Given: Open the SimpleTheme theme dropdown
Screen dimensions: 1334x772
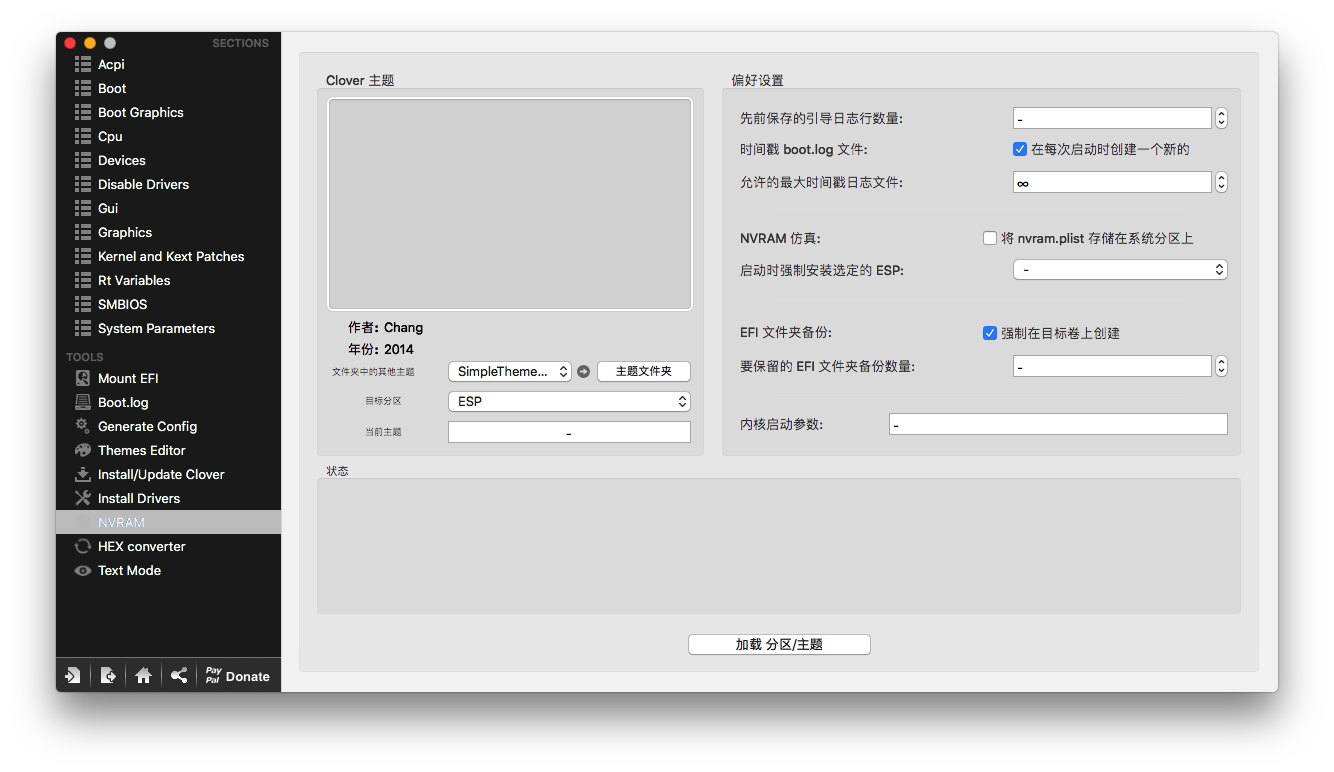Looking at the screenshot, I should (510, 371).
